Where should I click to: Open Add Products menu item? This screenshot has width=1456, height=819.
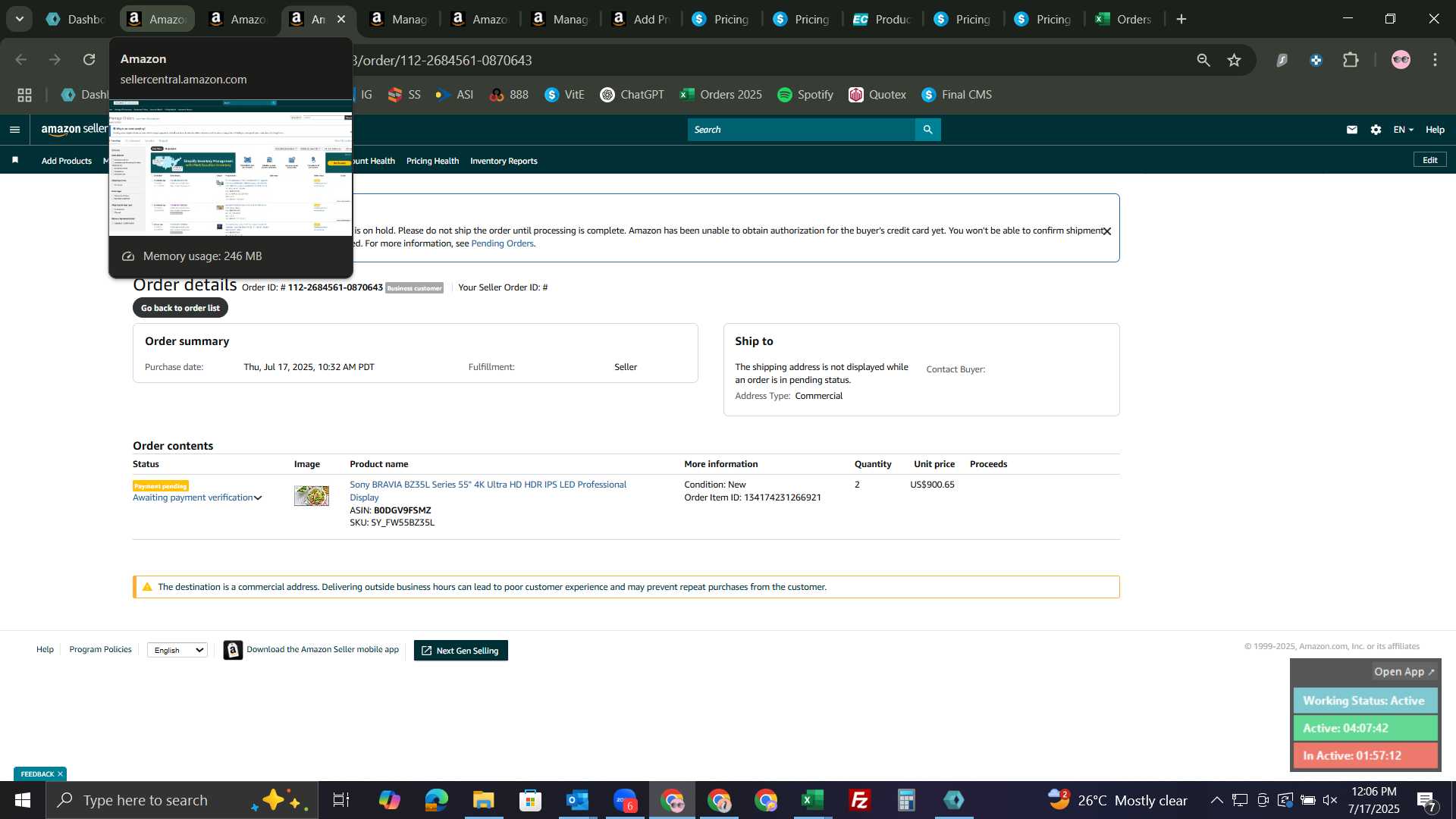[x=67, y=161]
